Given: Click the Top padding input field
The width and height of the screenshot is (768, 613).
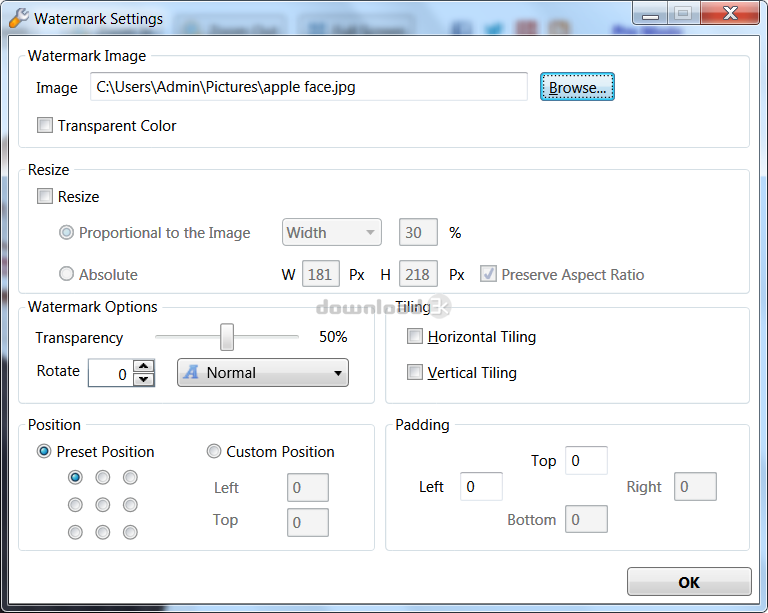Looking at the screenshot, I should [x=586, y=461].
